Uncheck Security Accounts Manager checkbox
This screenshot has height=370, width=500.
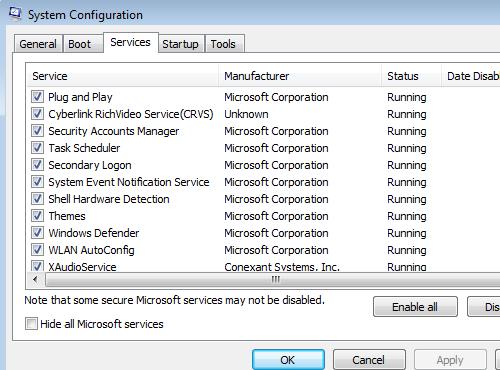coord(37,131)
